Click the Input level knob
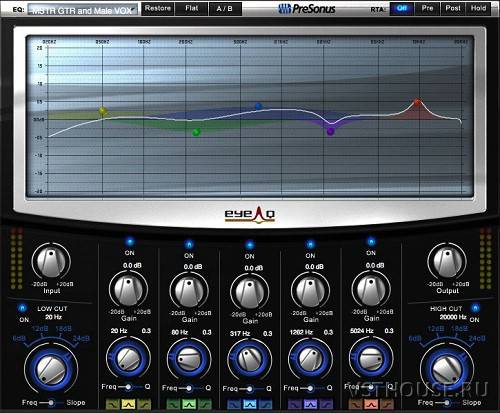 (51, 262)
